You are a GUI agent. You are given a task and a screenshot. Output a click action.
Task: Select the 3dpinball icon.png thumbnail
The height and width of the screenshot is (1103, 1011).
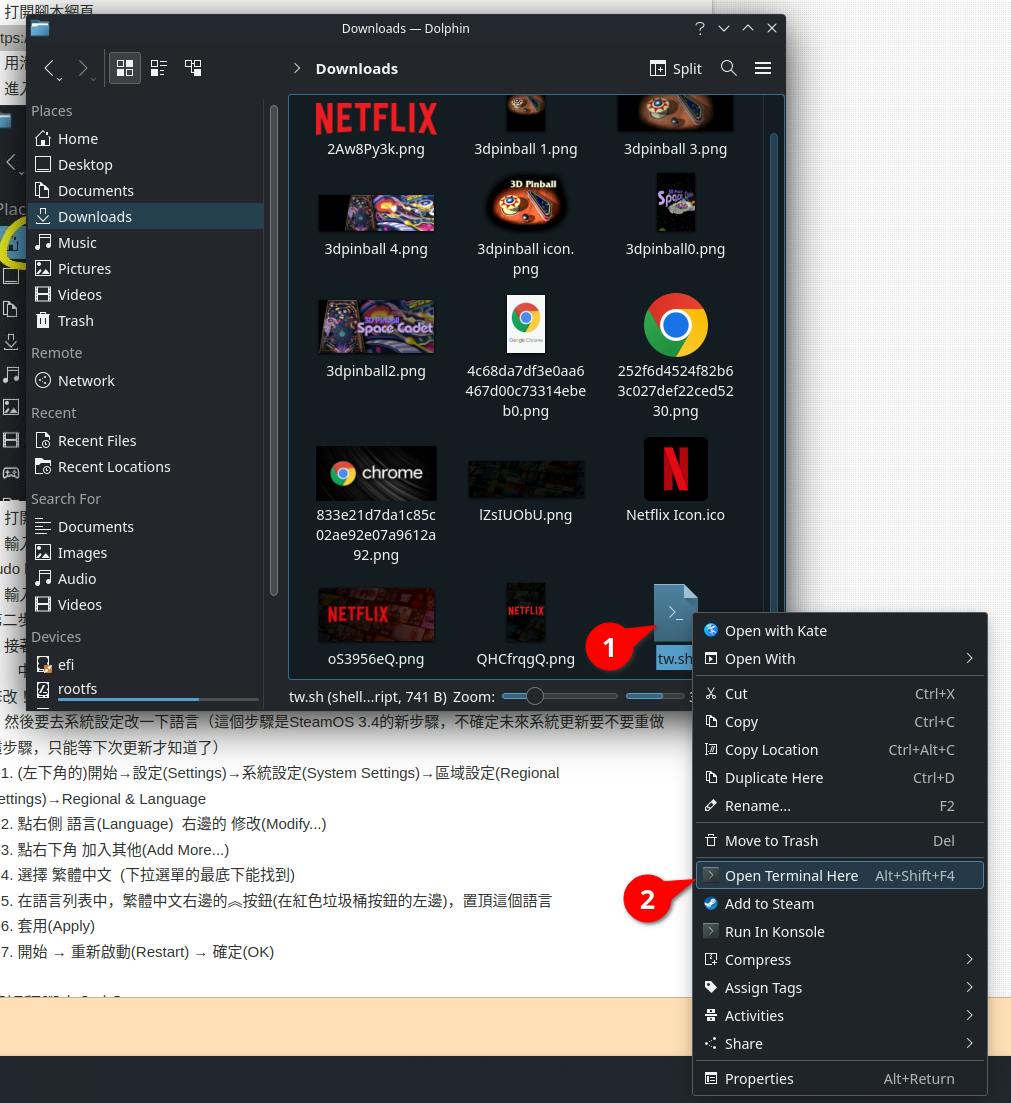pyautogui.click(x=526, y=202)
